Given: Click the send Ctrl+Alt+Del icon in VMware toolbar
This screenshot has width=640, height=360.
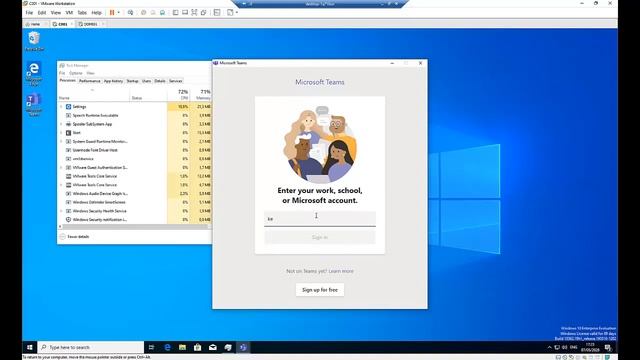Looking at the screenshot, I should pos(130,13).
